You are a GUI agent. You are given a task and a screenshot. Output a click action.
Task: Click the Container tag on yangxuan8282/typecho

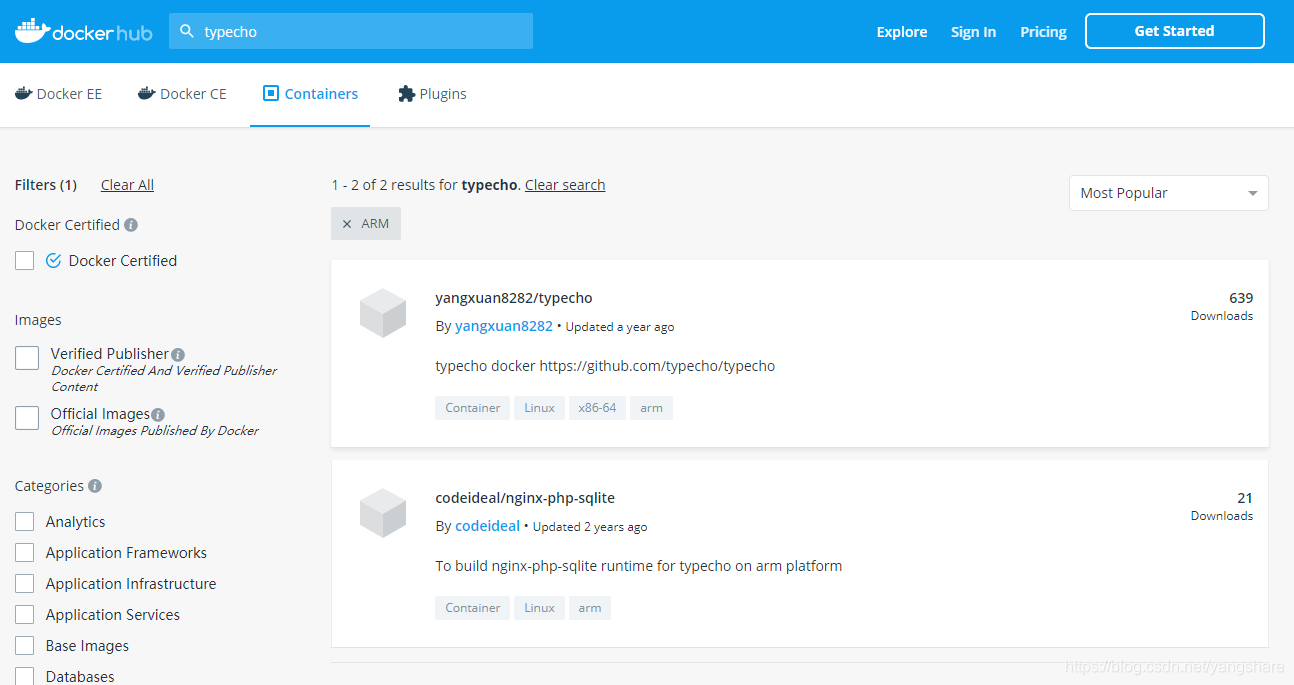473,408
